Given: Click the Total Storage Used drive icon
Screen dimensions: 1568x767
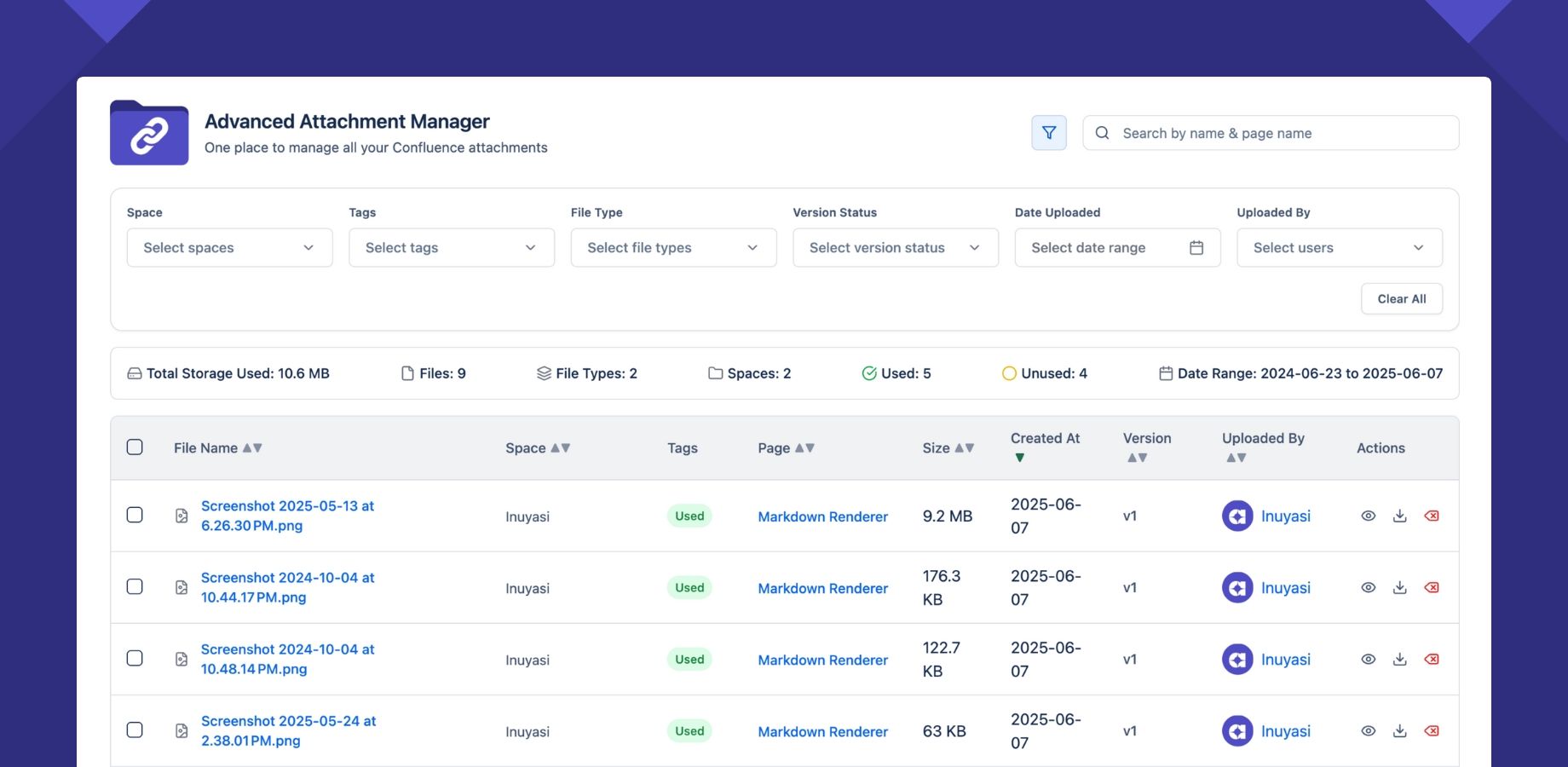Looking at the screenshot, I should tap(135, 373).
